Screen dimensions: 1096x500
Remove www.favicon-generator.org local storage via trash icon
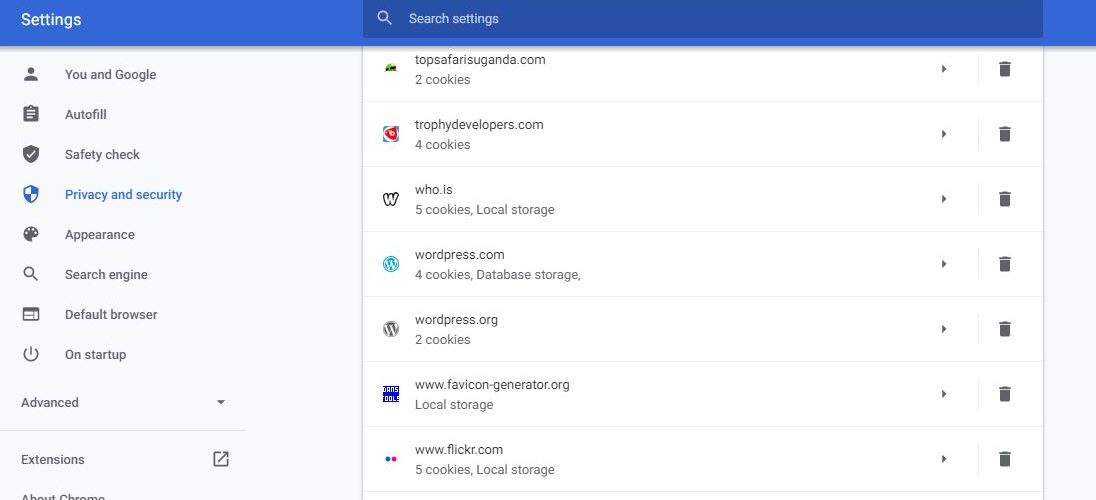click(x=1004, y=394)
